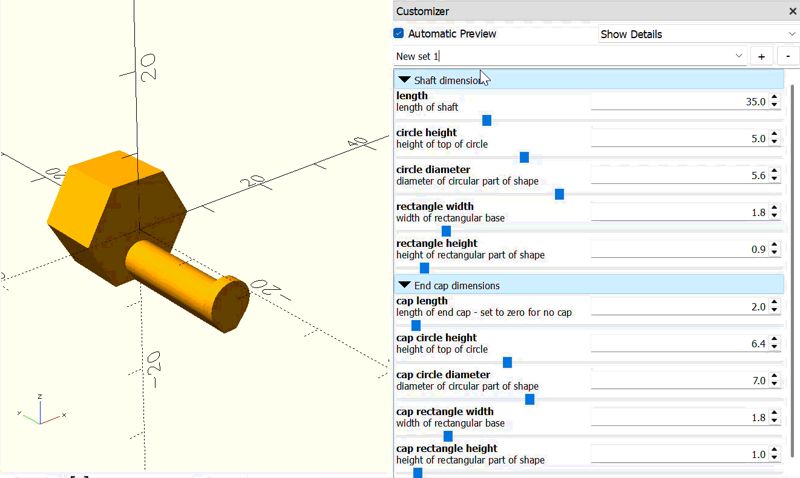Click the rectangle width slider handle
Viewport: 800px width, 478px height.
[446, 231]
